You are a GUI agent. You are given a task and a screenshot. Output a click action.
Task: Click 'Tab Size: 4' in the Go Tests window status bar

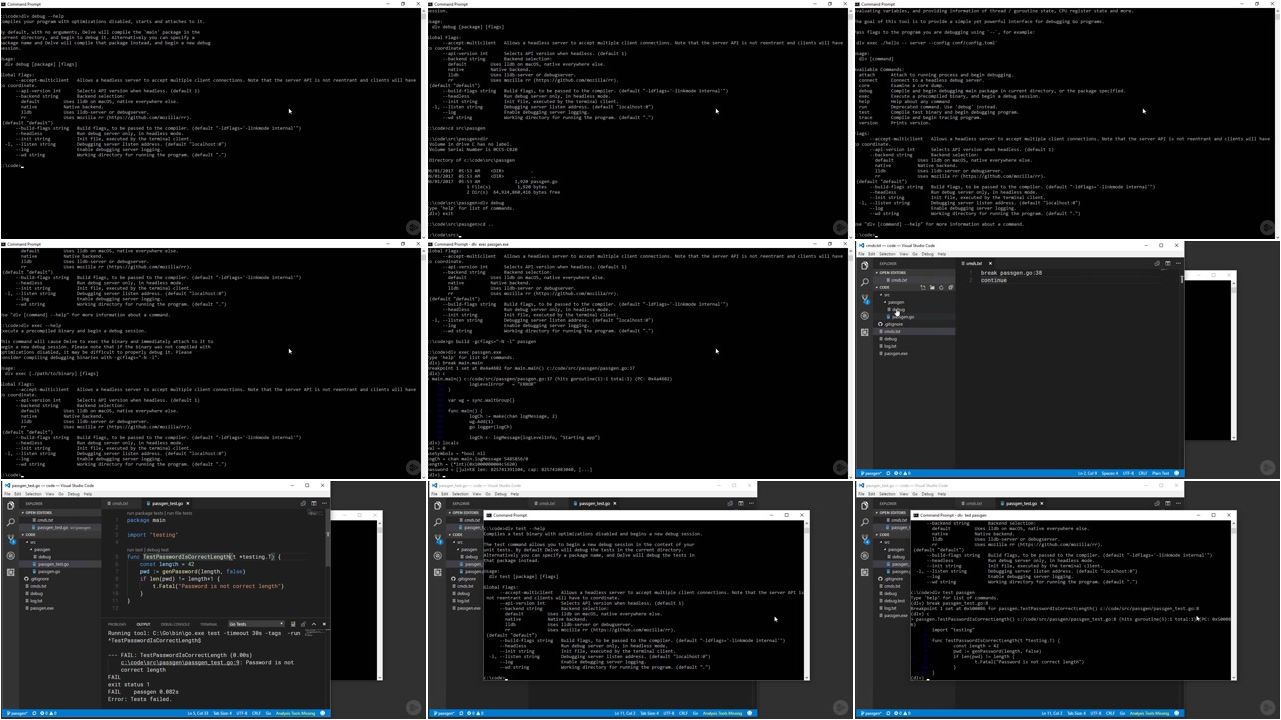click(x=222, y=713)
